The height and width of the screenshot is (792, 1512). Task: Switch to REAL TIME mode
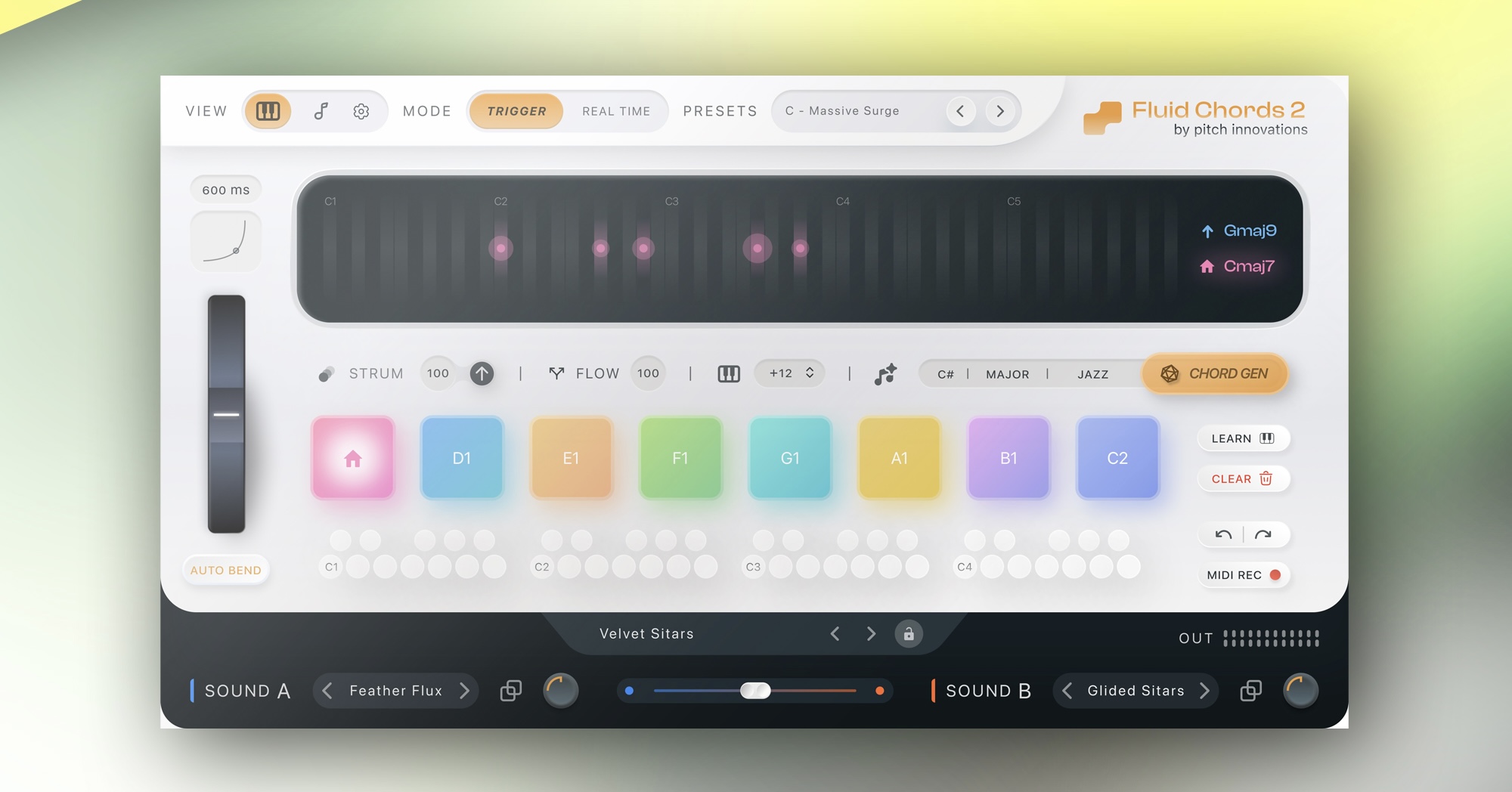click(x=616, y=111)
